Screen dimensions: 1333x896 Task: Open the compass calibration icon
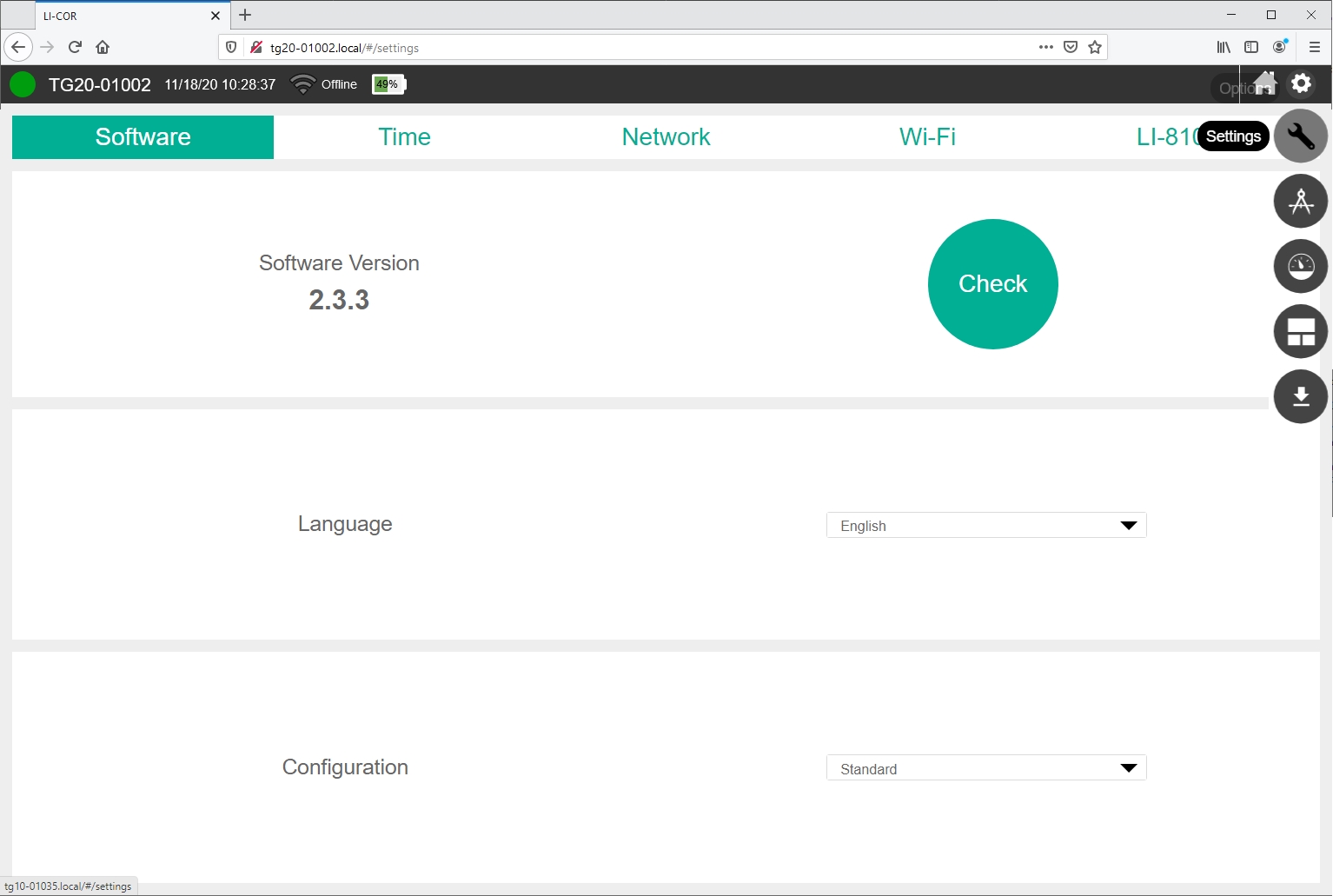(1300, 202)
